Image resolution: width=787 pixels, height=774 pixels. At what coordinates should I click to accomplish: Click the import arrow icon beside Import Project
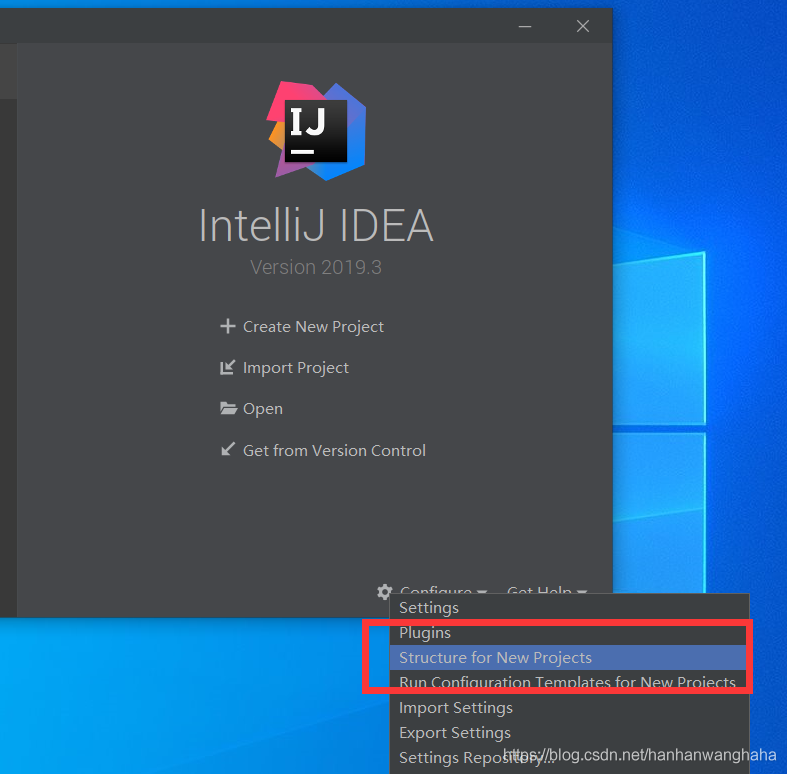click(x=227, y=367)
